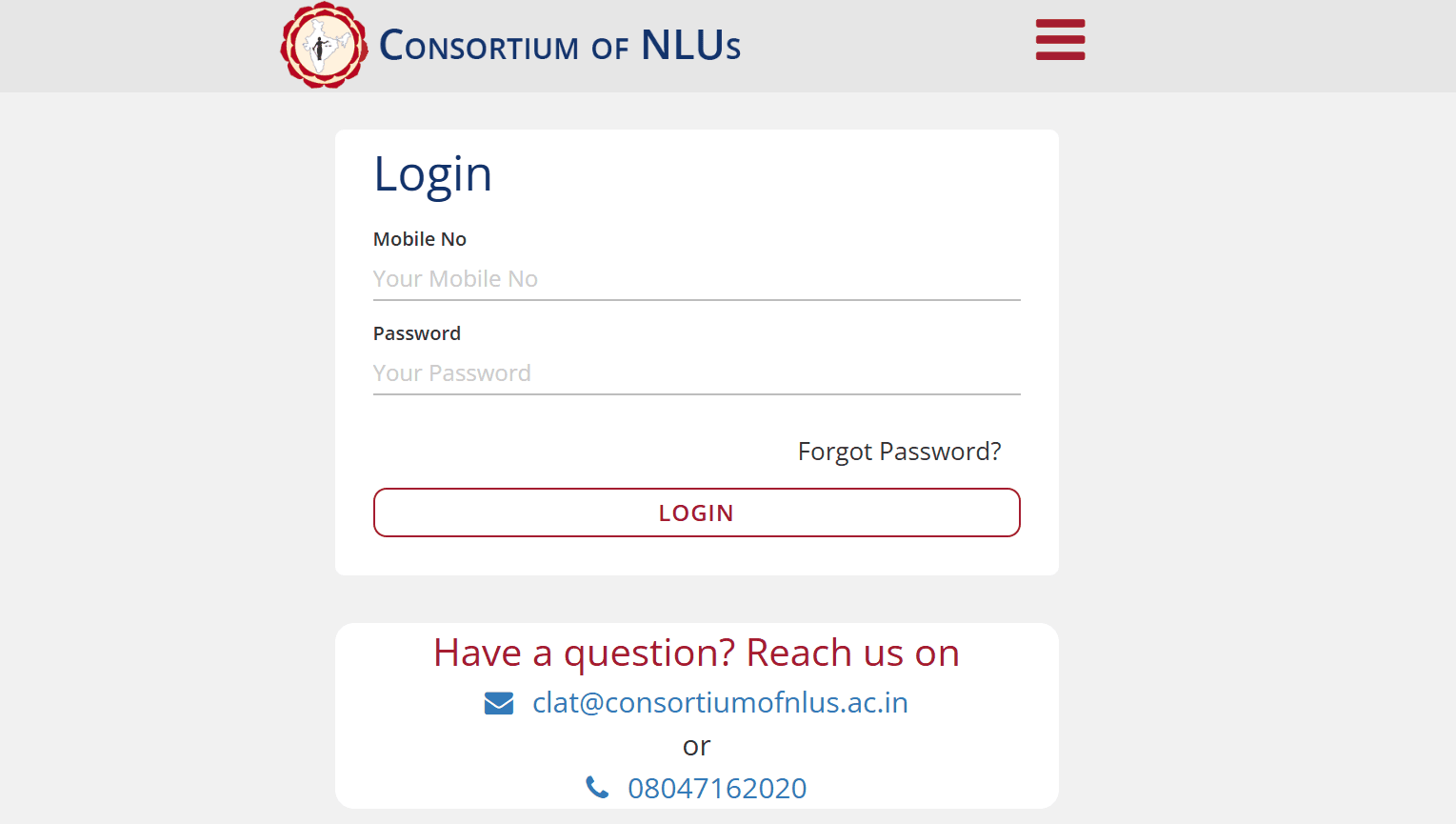Screen dimensions: 1456x824
Task: Focus the Your Mobile No field
Action: [x=696, y=279]
